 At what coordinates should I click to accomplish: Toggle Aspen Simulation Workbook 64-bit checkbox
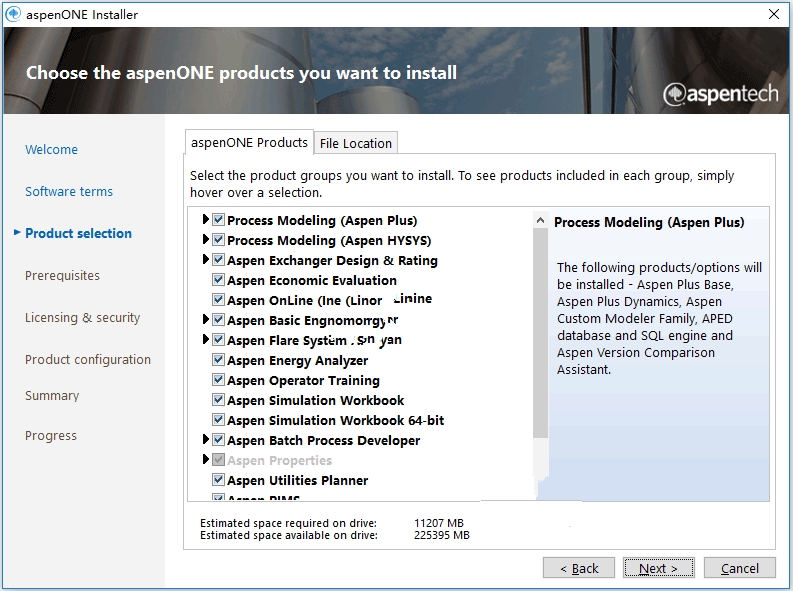pos(218,420)
